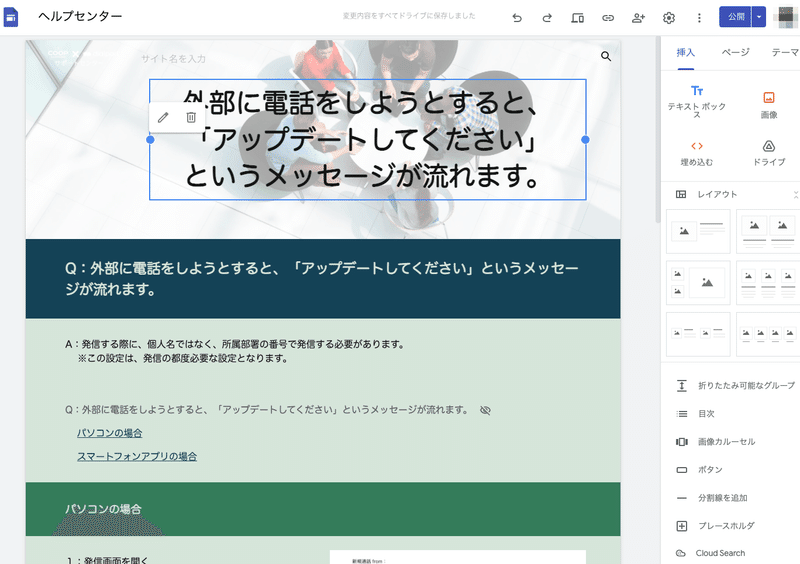Pick the image-left text-right layout

click(x=698, y=231)
